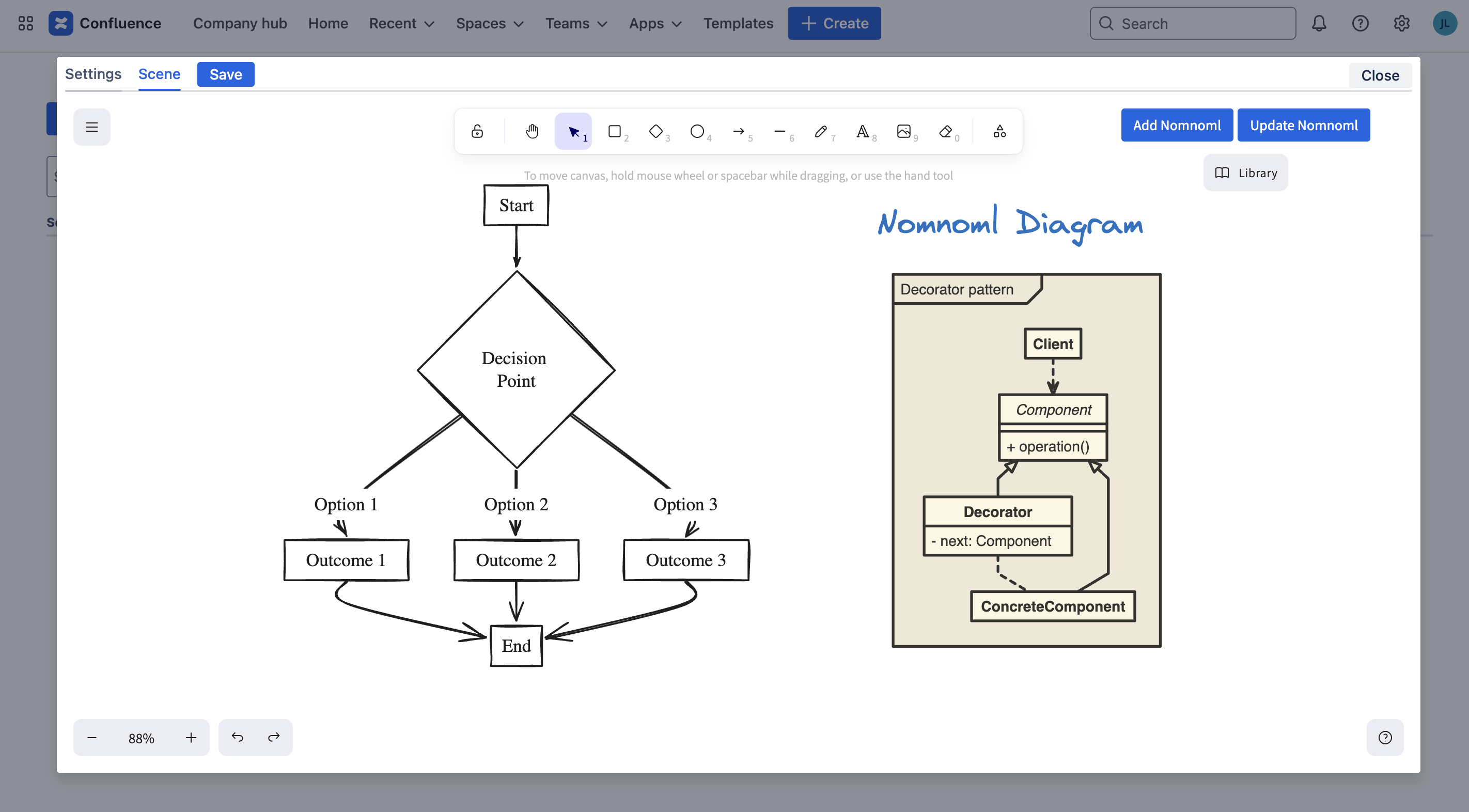
Task: Activate the freehand Draw tool
Action: [x=822, y=131]
